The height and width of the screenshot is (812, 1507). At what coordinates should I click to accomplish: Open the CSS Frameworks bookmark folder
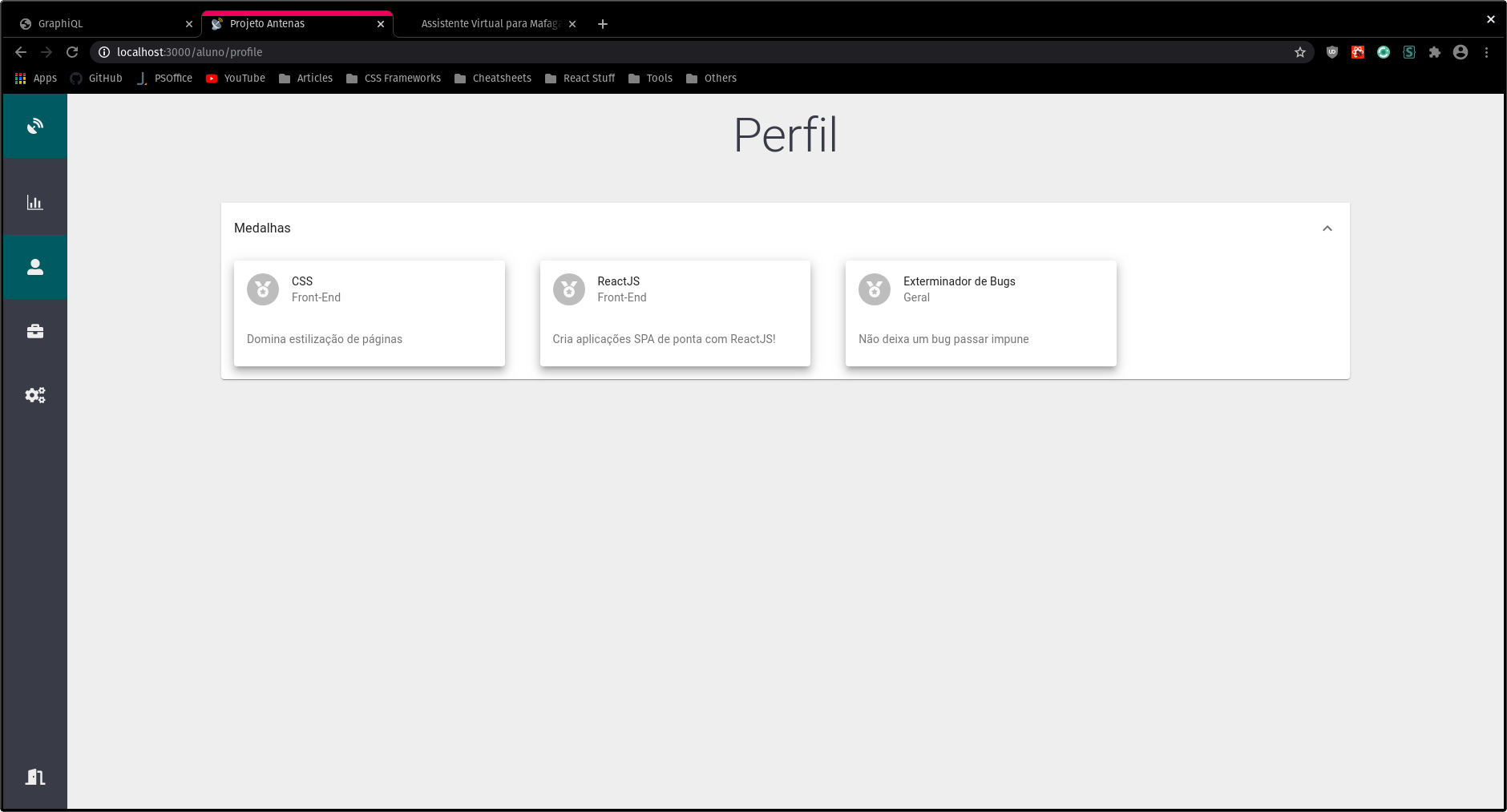point(394,79)
